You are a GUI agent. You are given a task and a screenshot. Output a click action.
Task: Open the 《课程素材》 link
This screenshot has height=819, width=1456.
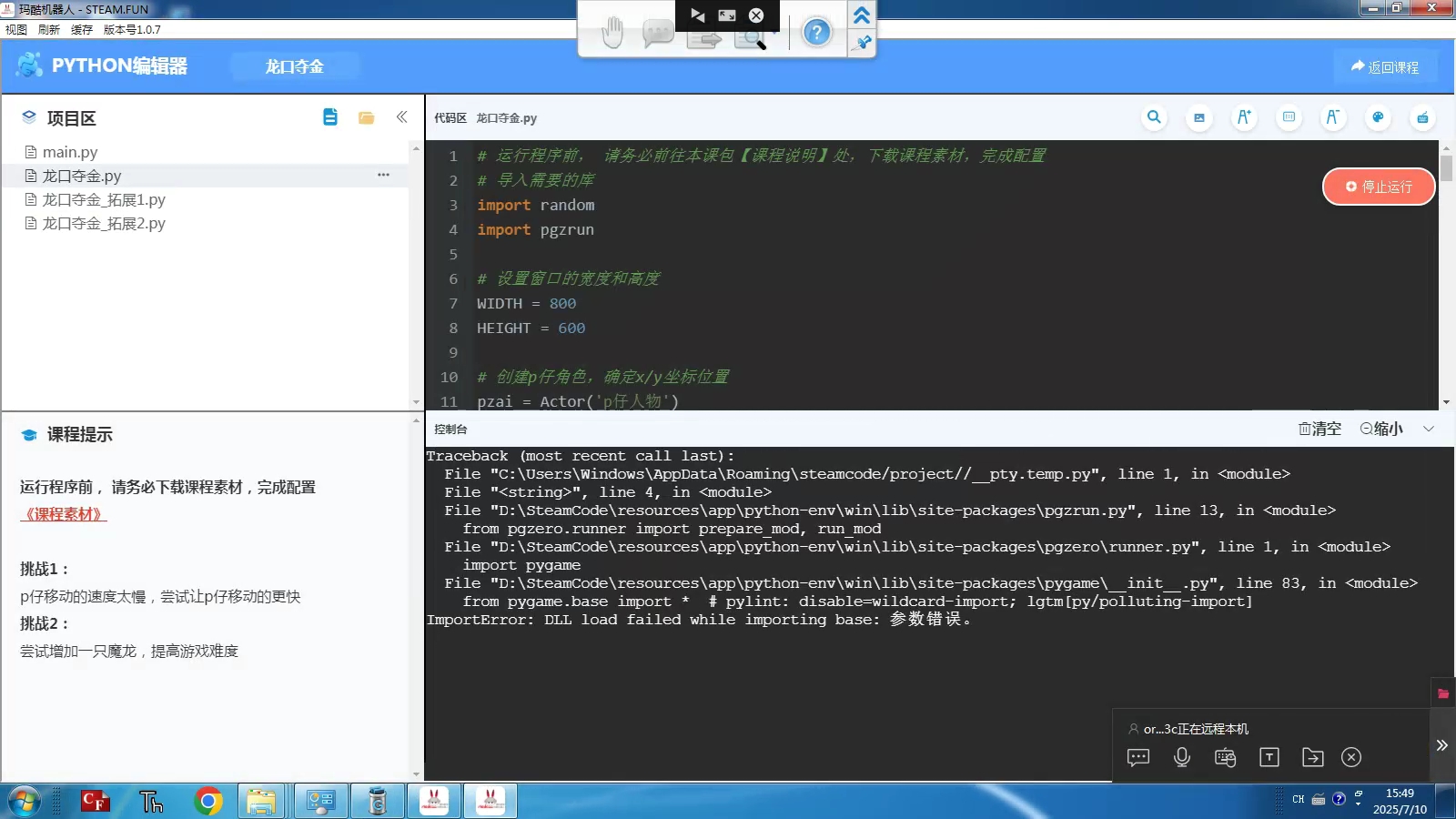[x=64, y=514]
